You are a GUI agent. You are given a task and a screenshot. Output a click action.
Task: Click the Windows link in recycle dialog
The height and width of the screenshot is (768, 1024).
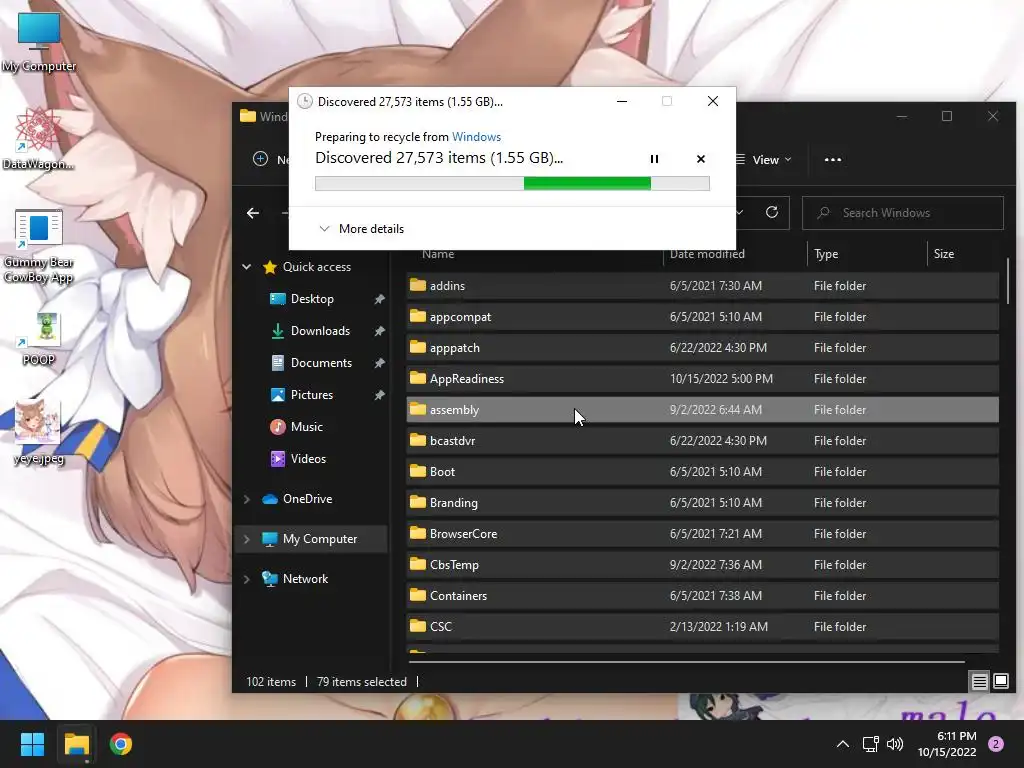[x=476, y=136]
